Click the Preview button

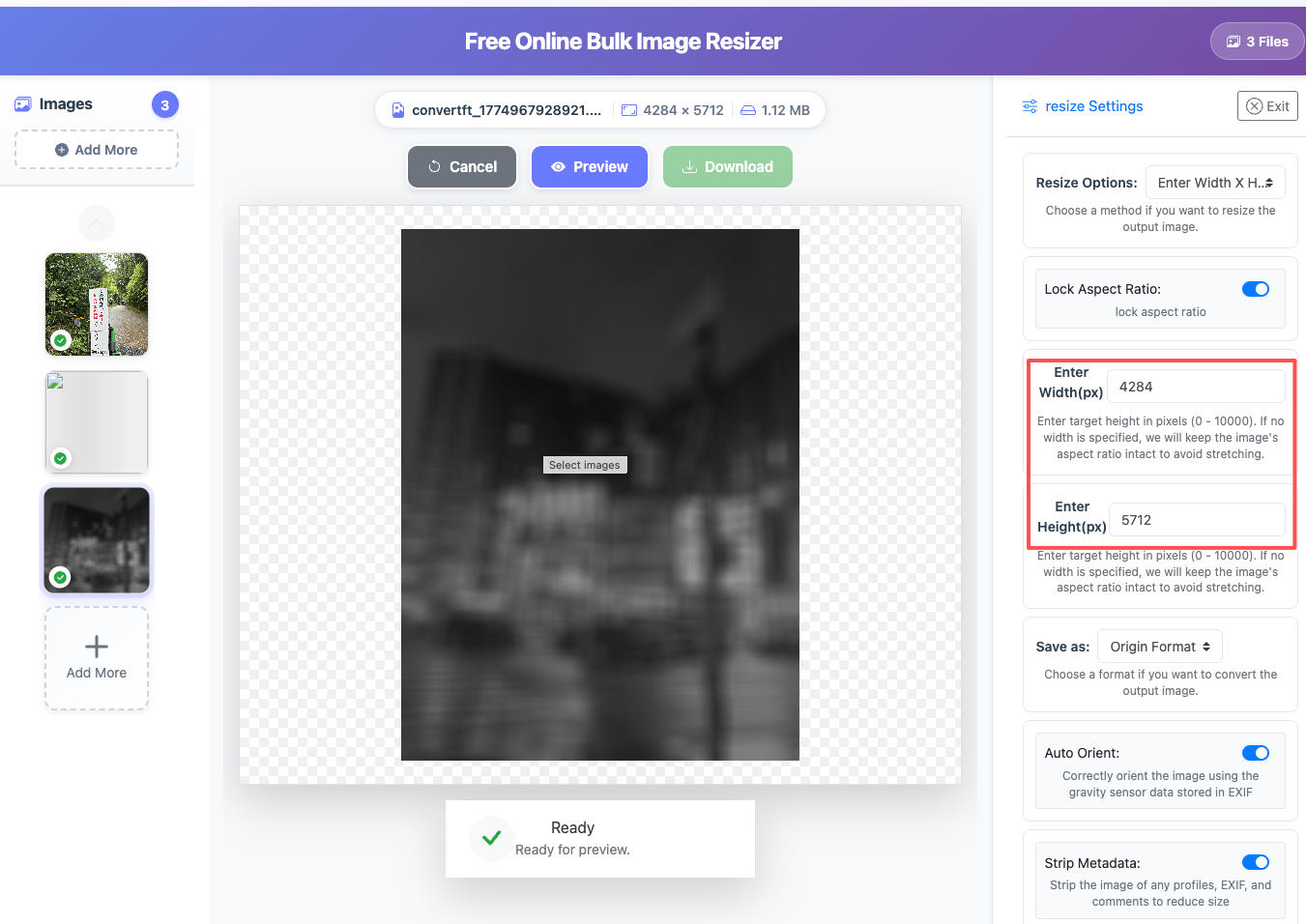590,166
